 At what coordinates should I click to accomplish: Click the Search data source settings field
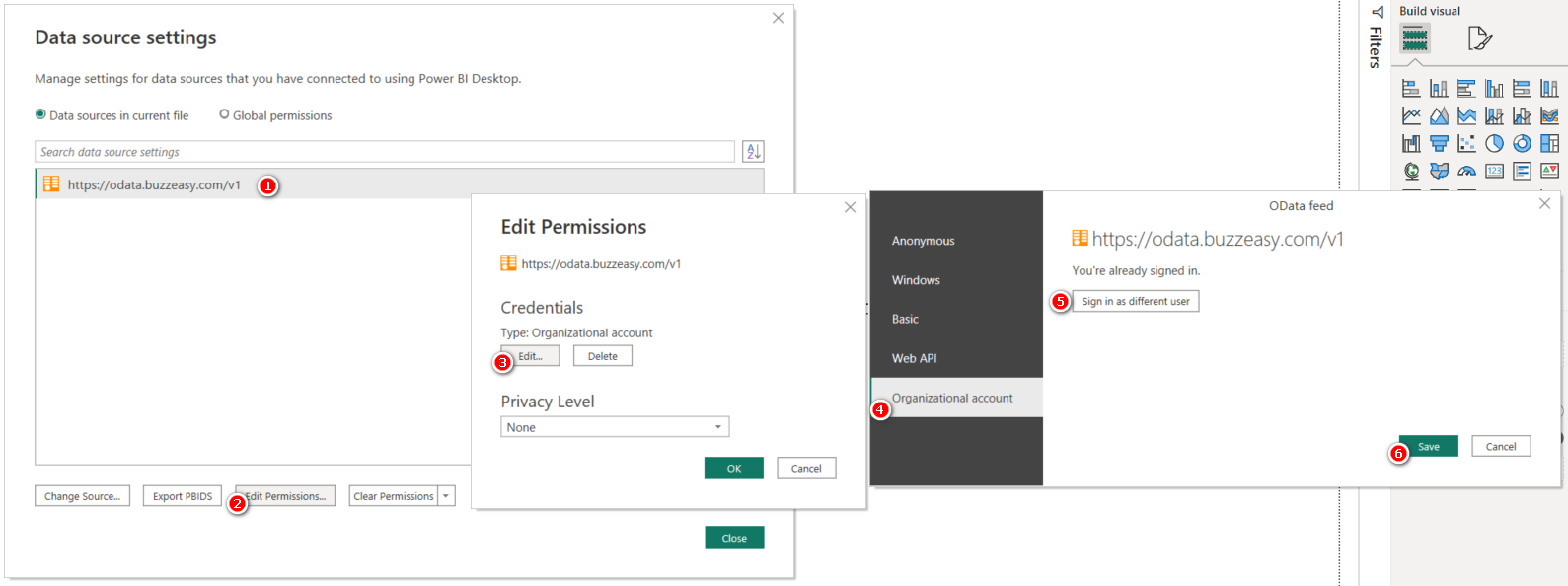point(385,152)
